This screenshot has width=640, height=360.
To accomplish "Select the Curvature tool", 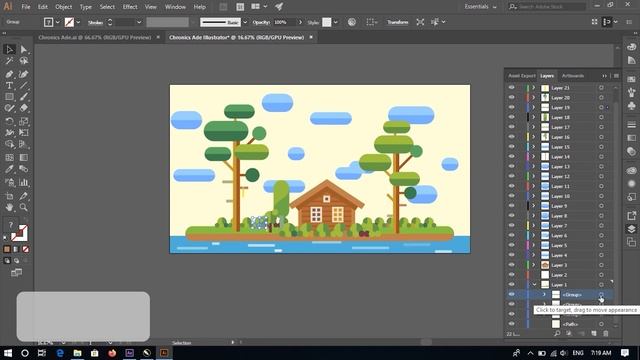I will pos(24,74).
